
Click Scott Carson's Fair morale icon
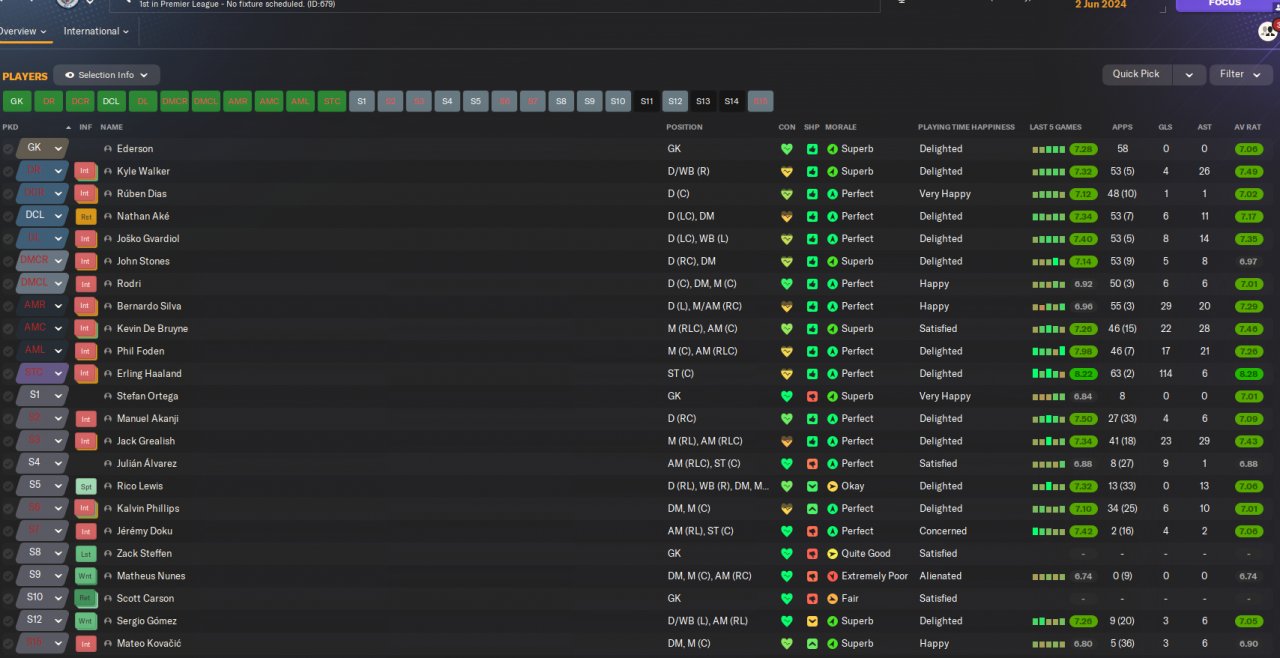(x=832, y=599)
